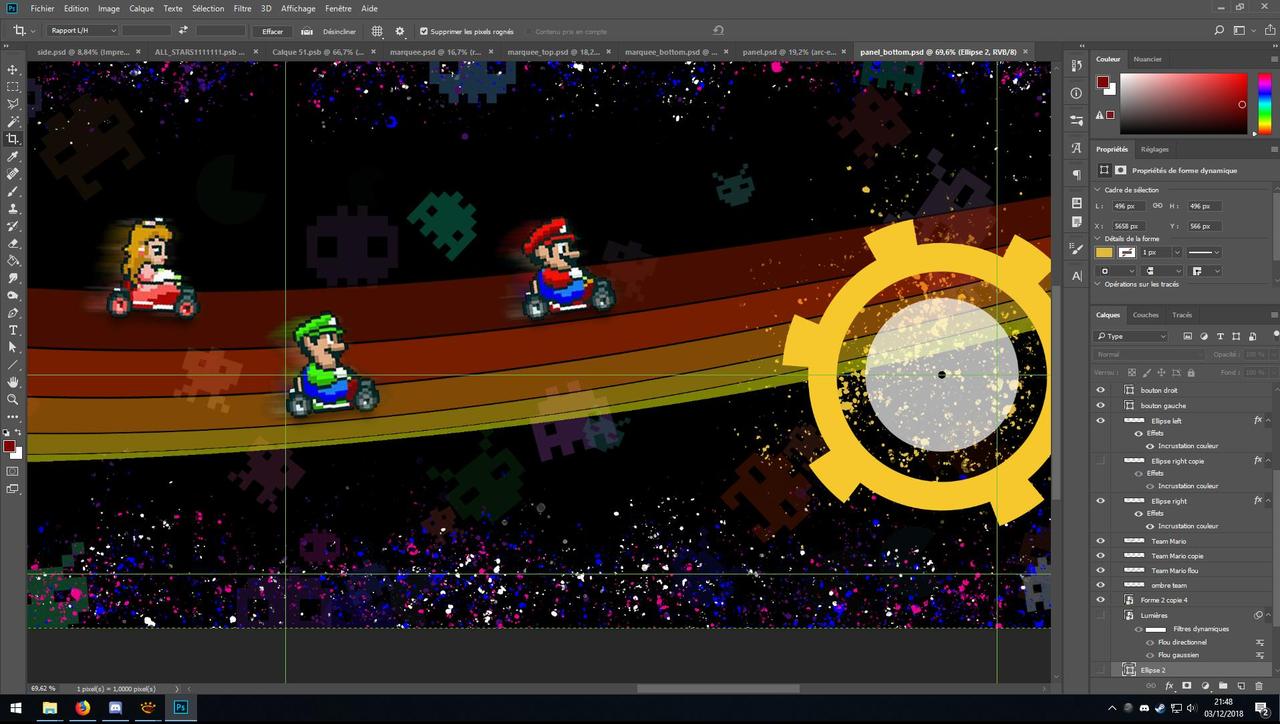Select the Paint Bucket tool

pyautogui.click(x=13, y=260)
